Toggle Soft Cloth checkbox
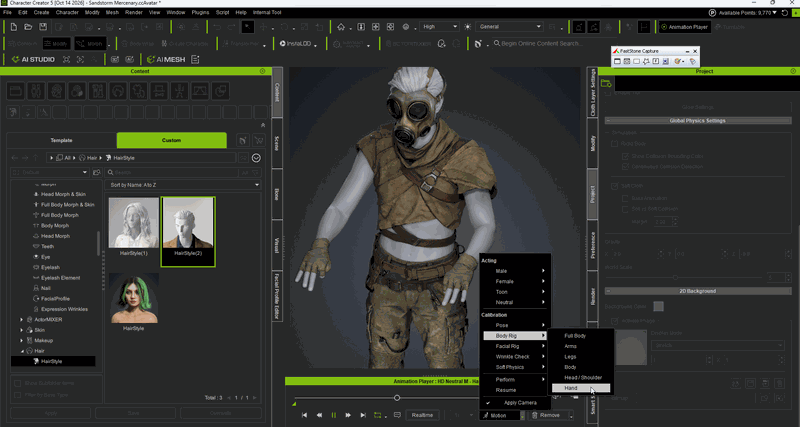800x427 pixels. [x=615, y=186]
